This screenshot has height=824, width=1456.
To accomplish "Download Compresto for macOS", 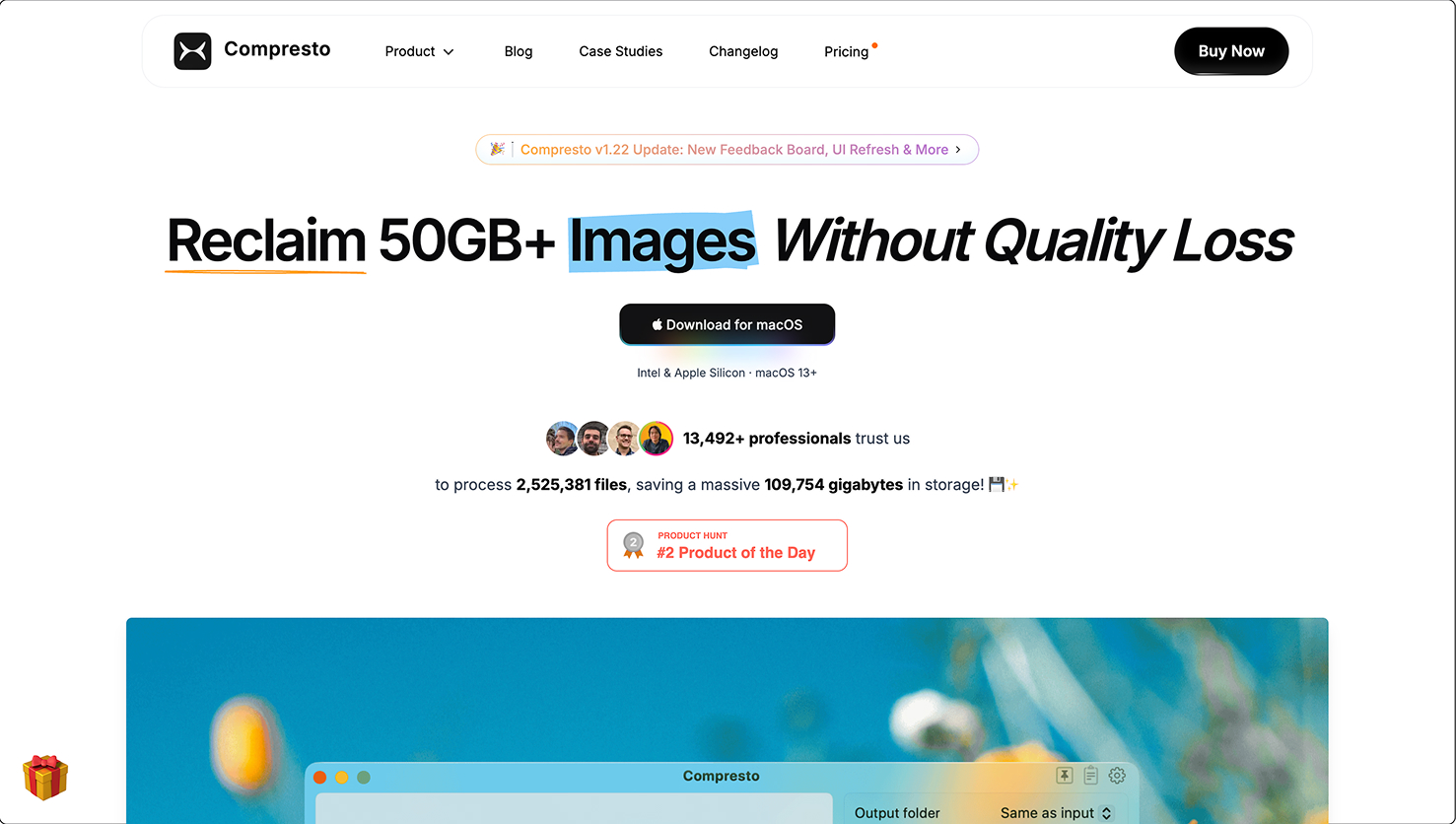I will click(728, 324).
